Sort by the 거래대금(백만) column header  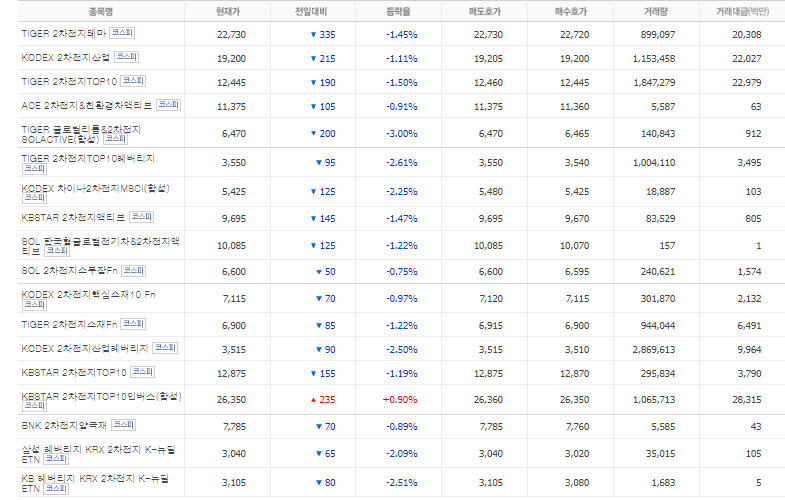click(742, 11)
